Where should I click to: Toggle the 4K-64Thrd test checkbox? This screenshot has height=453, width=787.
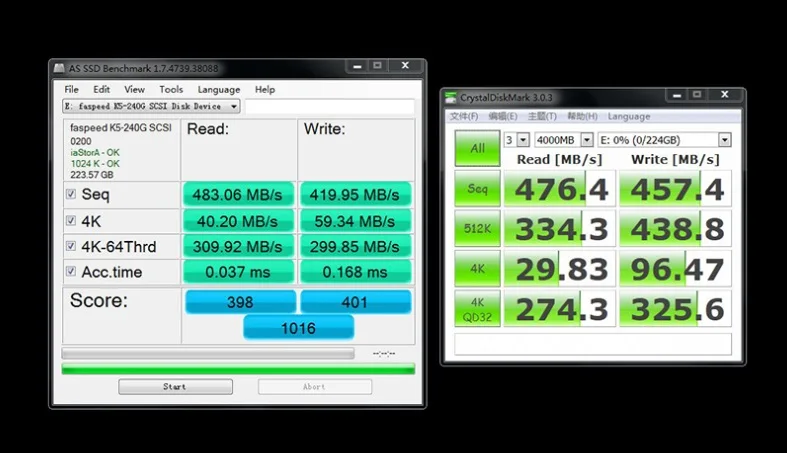point(71,246)
